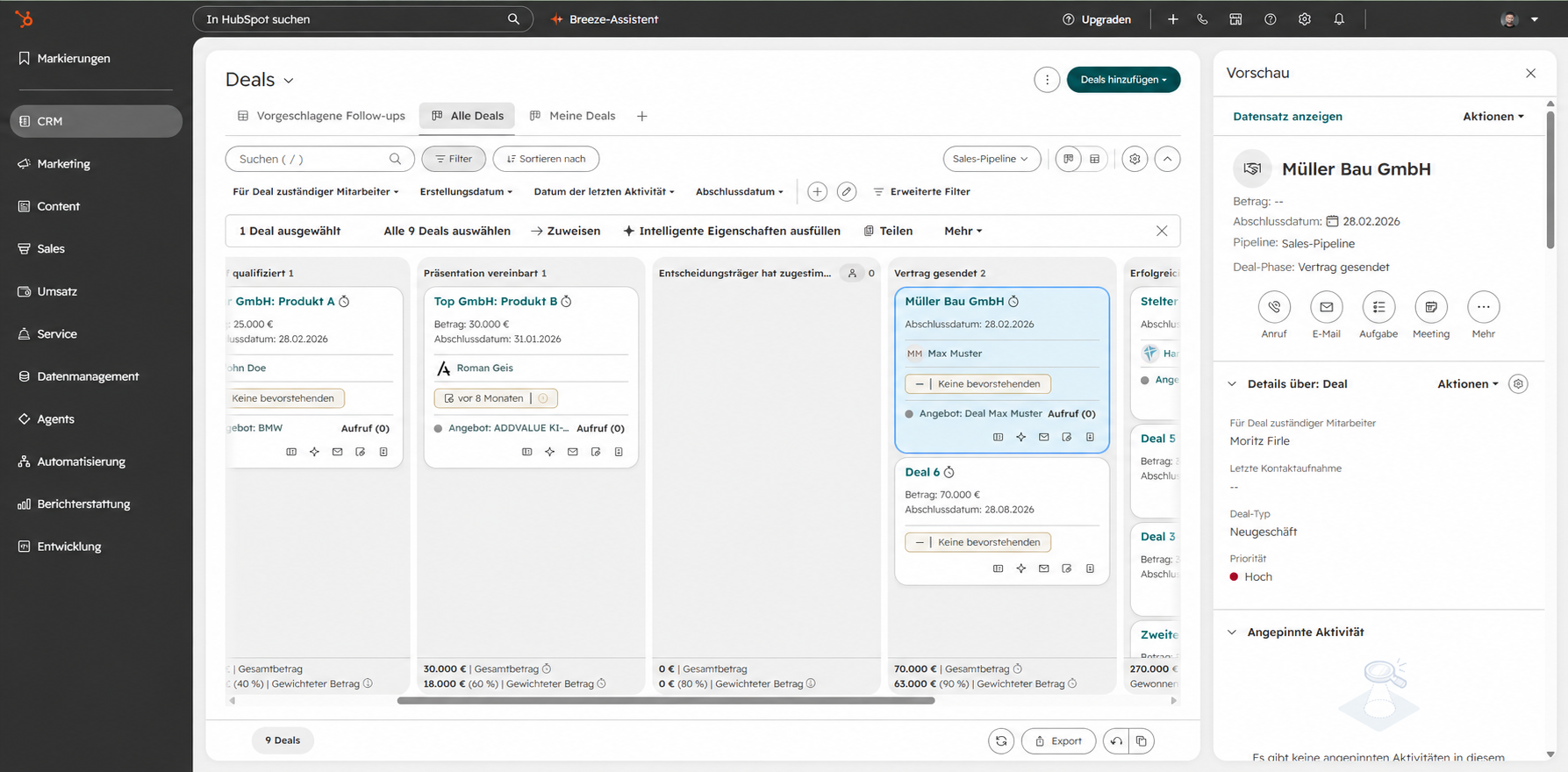
Task: Click the E-Mail icon in Vorschau panel
Action: pyautogui.click(x=1326, y=307)
